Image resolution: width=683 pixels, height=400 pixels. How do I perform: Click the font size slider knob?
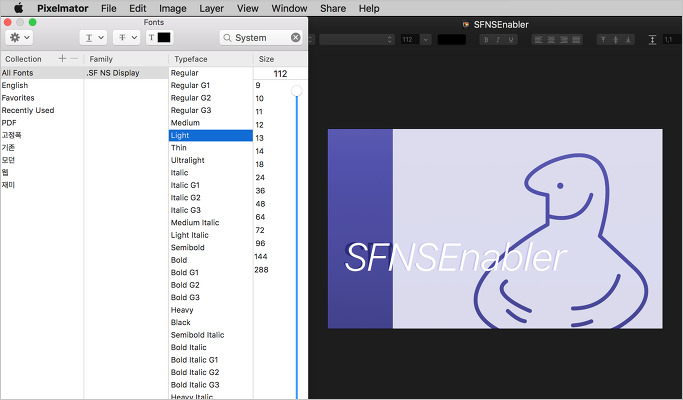coord(297,91)
